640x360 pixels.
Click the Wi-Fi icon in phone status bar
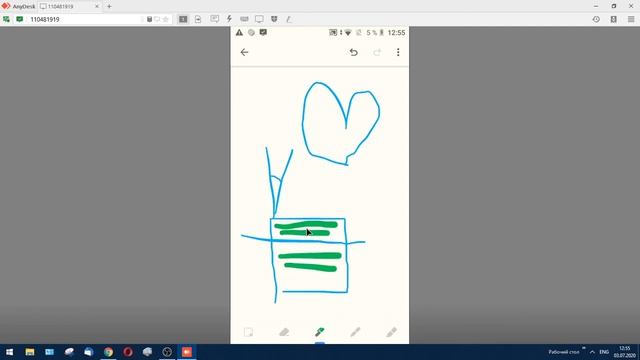coord(348,33)
